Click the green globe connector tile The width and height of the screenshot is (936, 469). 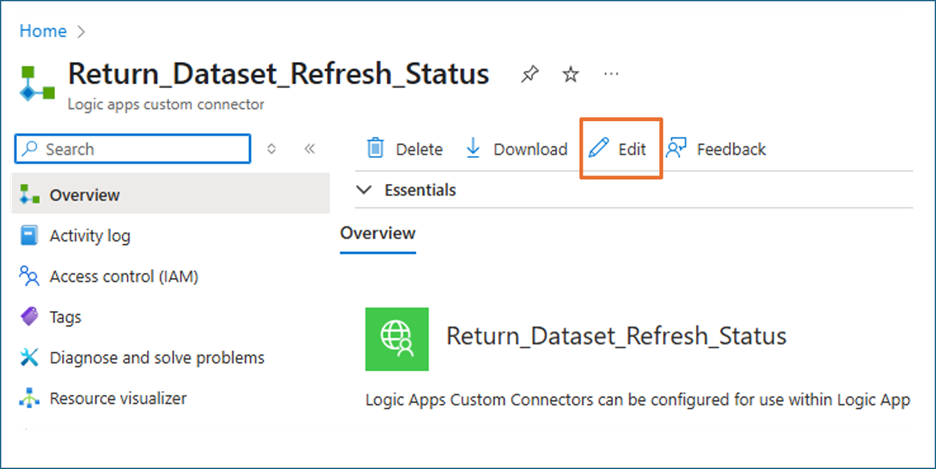pos(397,339)
